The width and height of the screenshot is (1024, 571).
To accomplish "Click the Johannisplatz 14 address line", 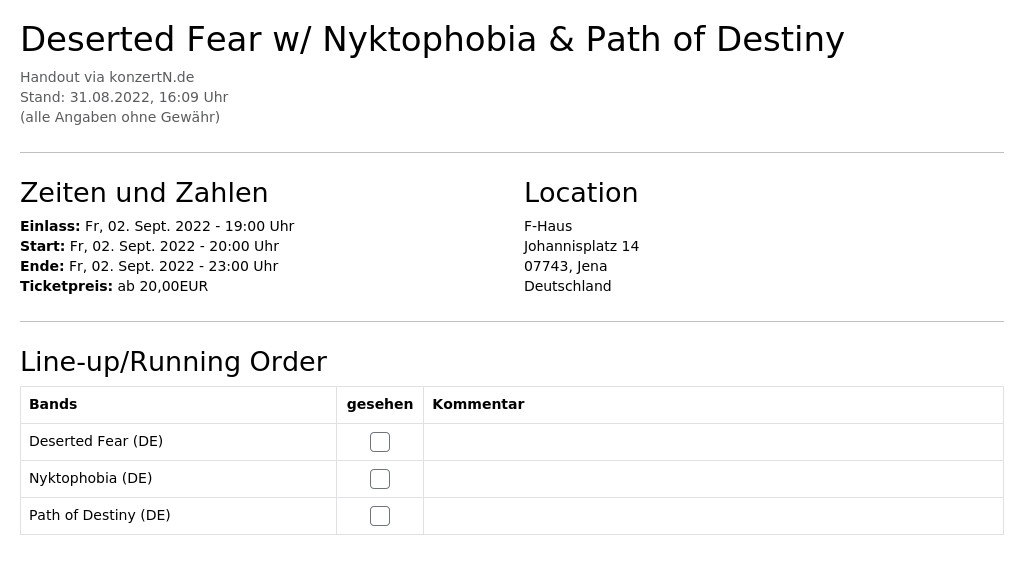I will pyautogui.click(x=581, y=246).
